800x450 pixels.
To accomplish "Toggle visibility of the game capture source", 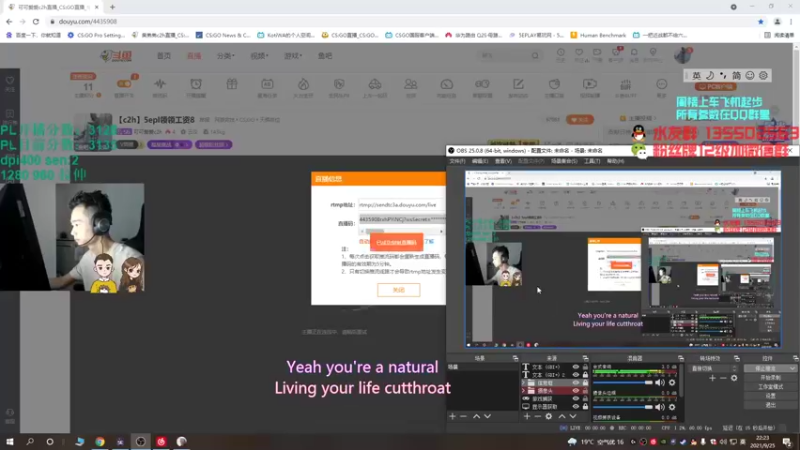I will click(x=576, y=398).
